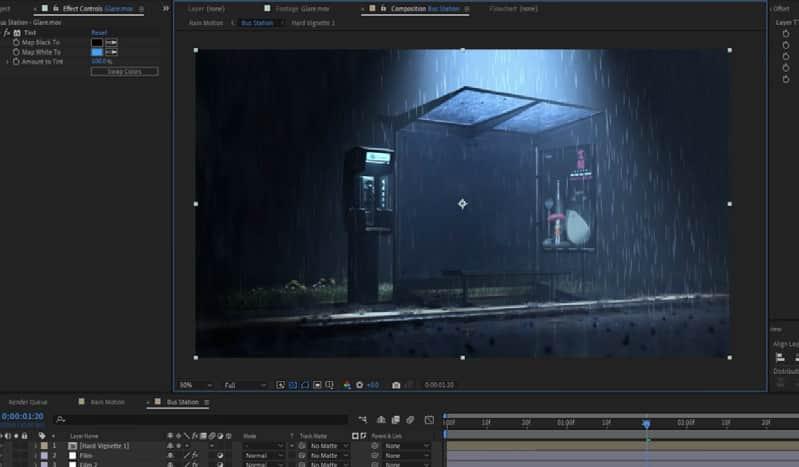Click the timeline current time indicator
799x467 pixels.
pyautogui.click(x=646, y=424)
